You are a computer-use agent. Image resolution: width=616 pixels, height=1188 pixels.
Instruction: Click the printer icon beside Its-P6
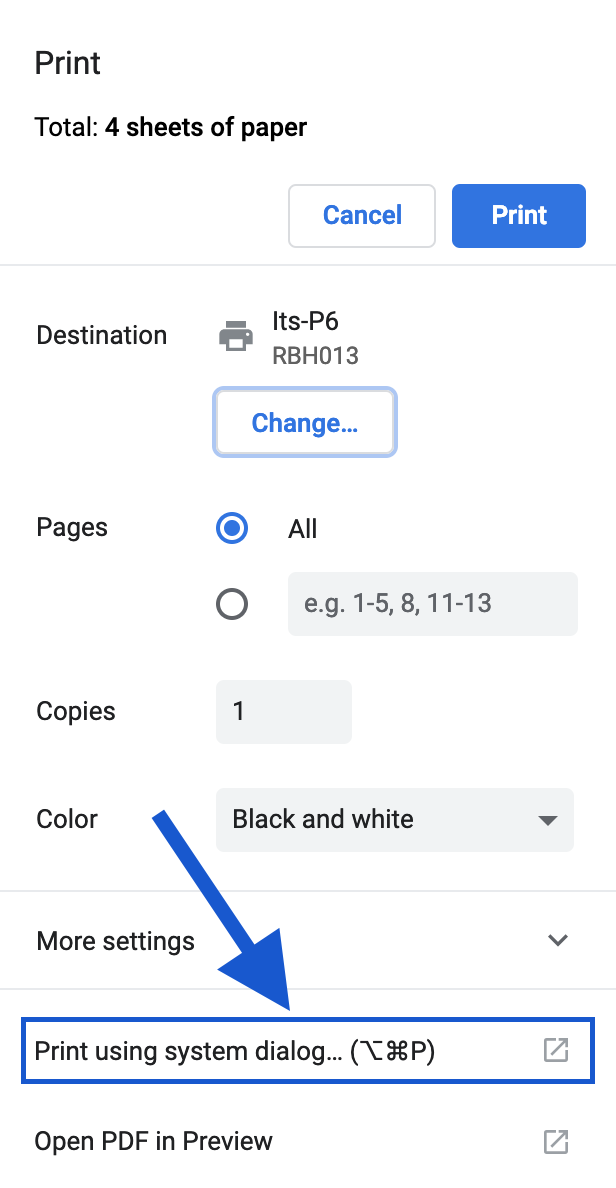pyautogui.click(x=236, y=336)
